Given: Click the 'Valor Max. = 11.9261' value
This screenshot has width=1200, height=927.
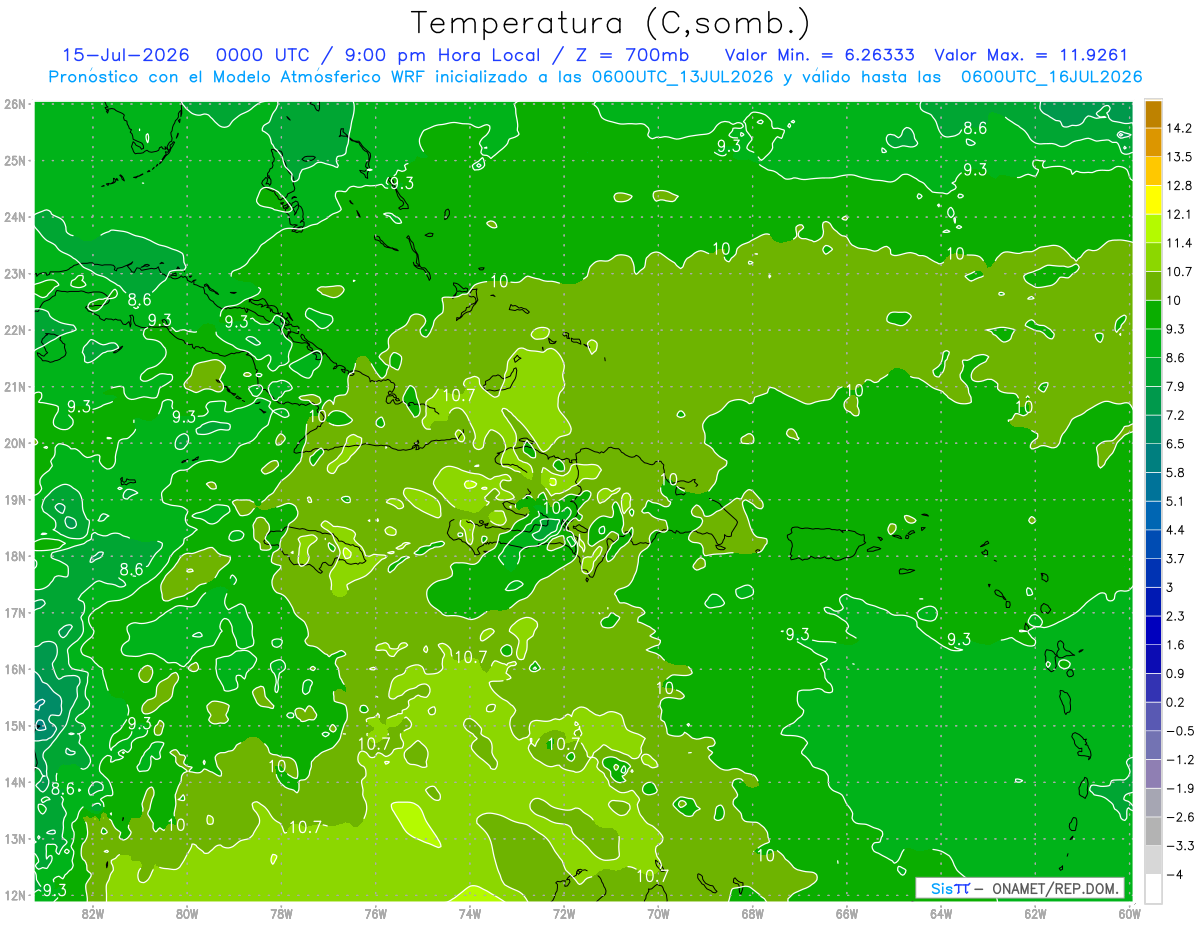Looking at the screenshot, I should point(1030,55).
